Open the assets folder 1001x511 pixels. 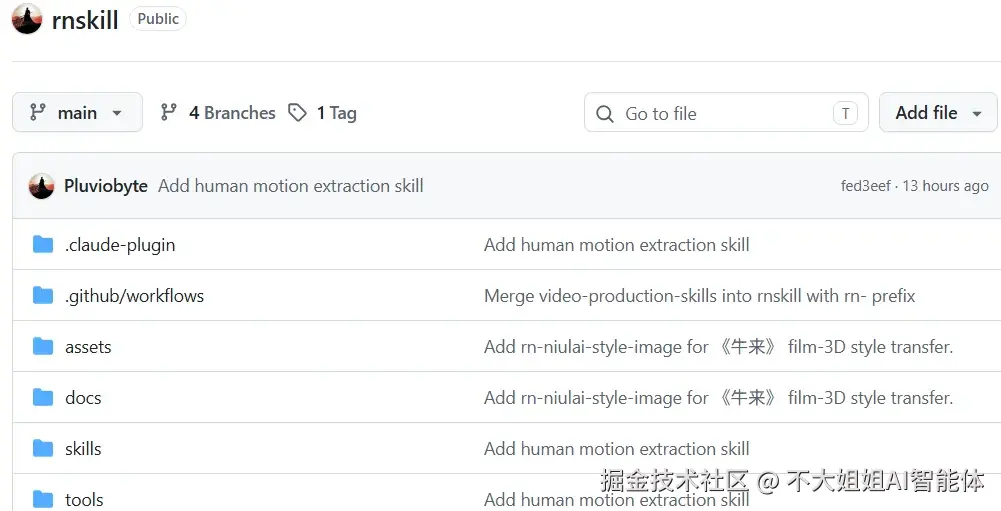tap(88, 347)
